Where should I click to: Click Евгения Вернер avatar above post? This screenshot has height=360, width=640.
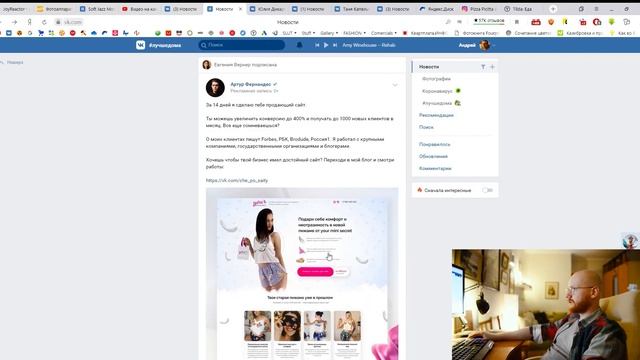pos(207,64)
